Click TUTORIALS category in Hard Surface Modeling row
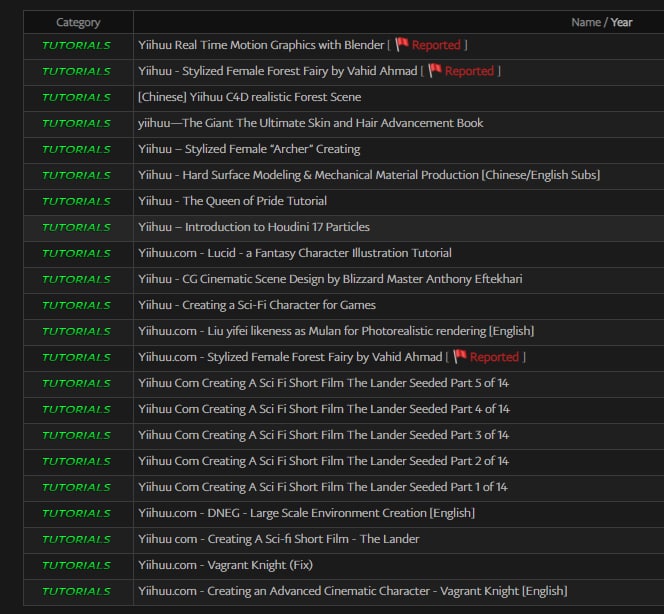The width and height of the screenshot is (664, 614). tap(77, 175)
